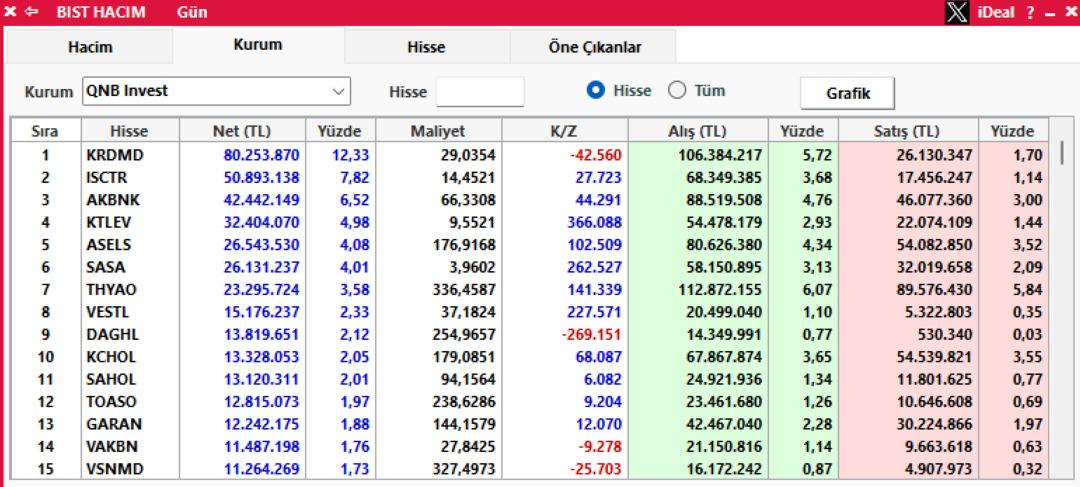This screenshot has height=487, width=1080.
Task: Sort by the Sıra column header
Action: [x=45, y=131]
